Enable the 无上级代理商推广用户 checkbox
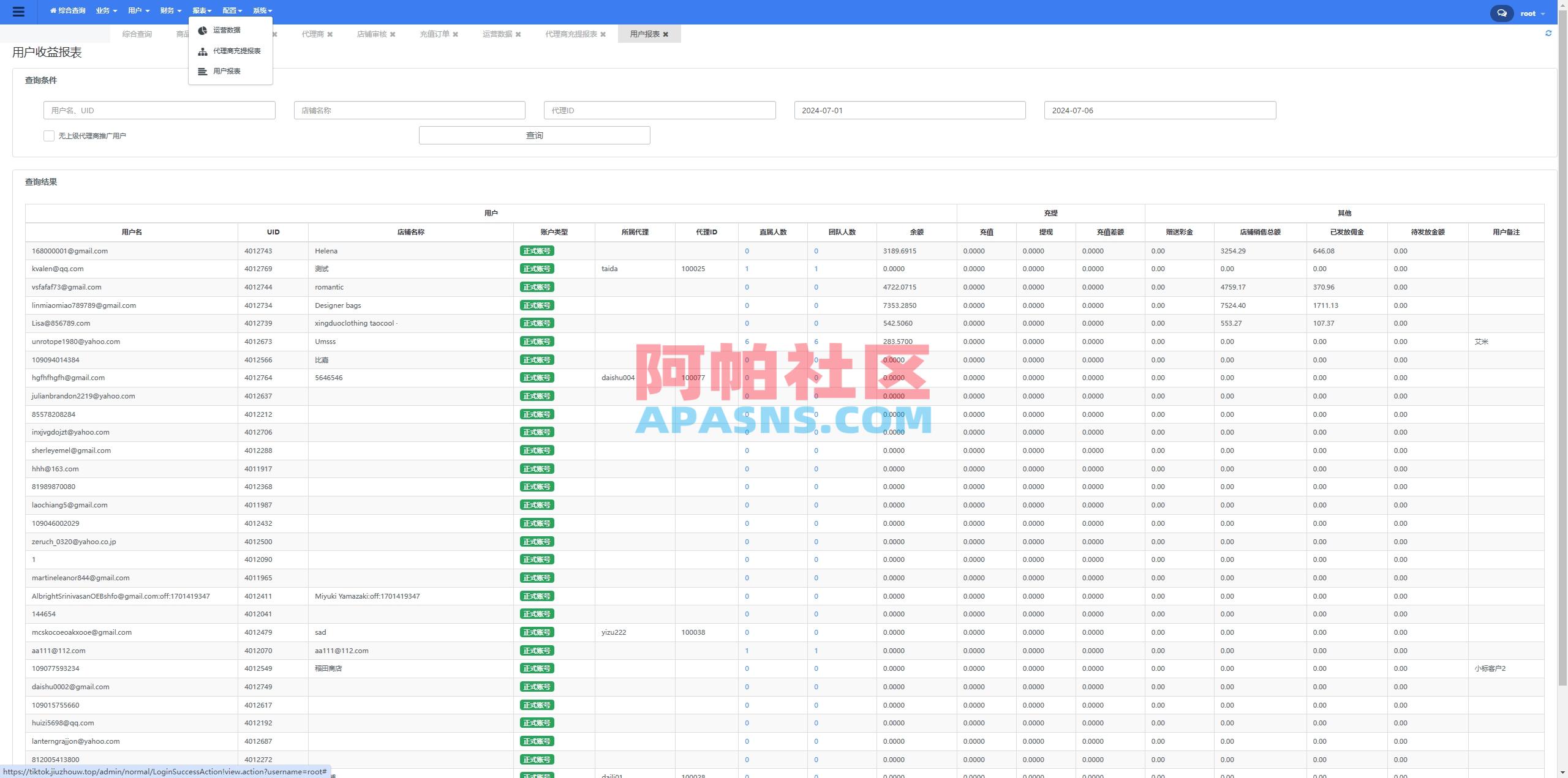Screen dimensions: 1568x778 tap(49, 135)
